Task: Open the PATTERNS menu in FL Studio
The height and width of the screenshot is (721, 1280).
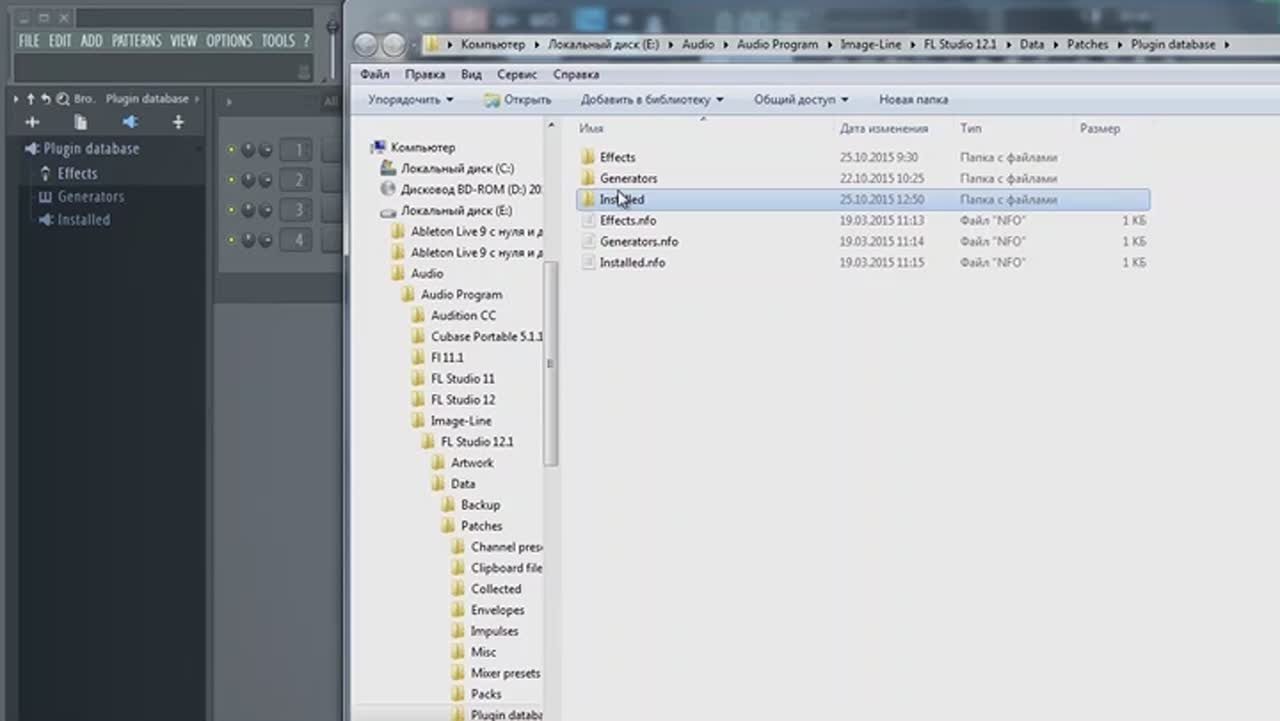Action: [136, 41]
